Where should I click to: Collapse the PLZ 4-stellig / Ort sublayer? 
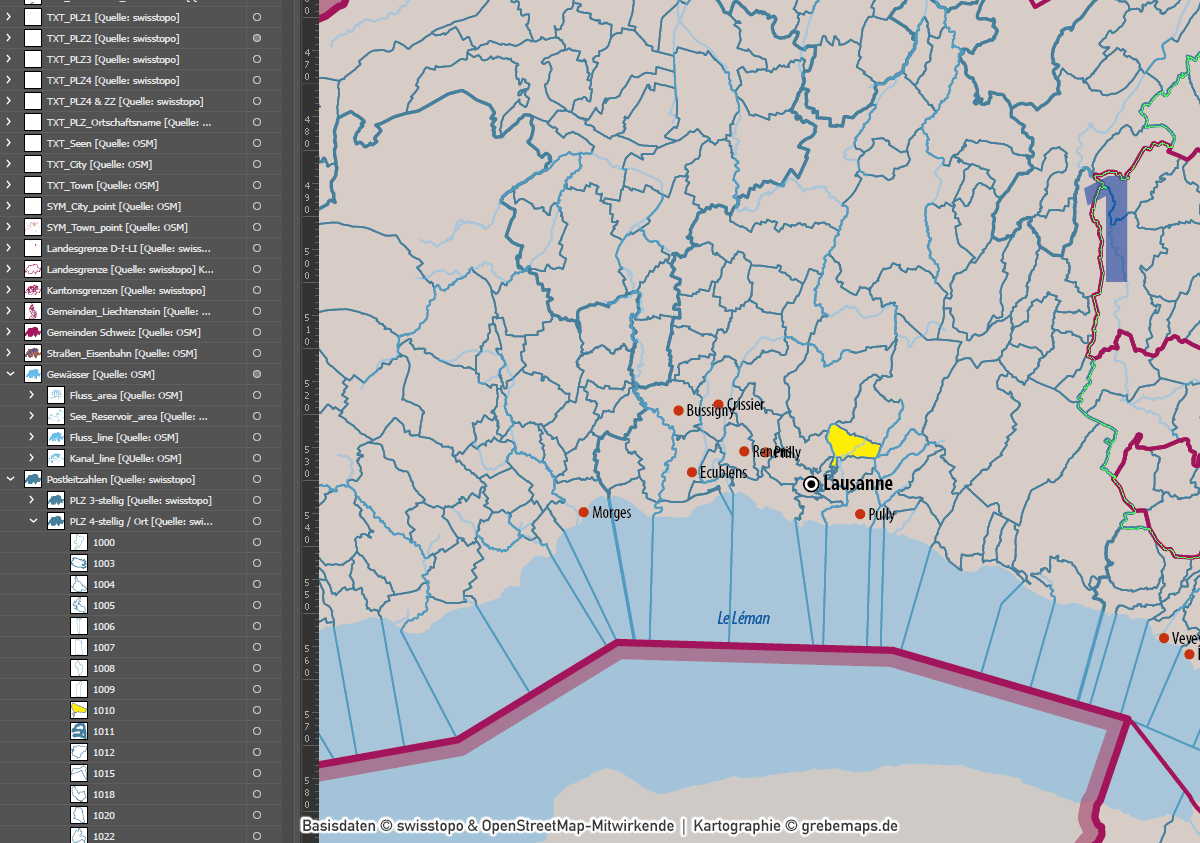pyautogui.click(x=31, y=521)
